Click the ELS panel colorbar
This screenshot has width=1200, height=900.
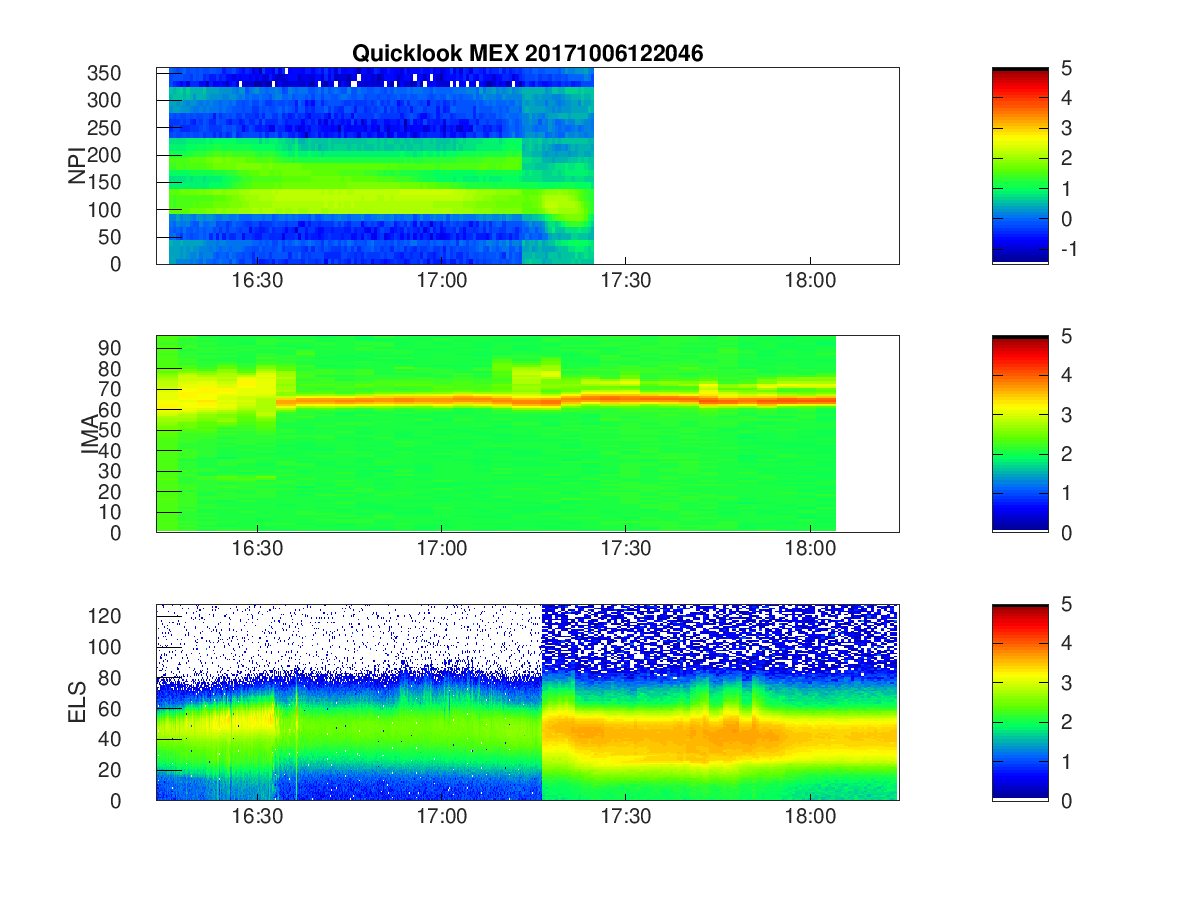[x=1020, y=702]
